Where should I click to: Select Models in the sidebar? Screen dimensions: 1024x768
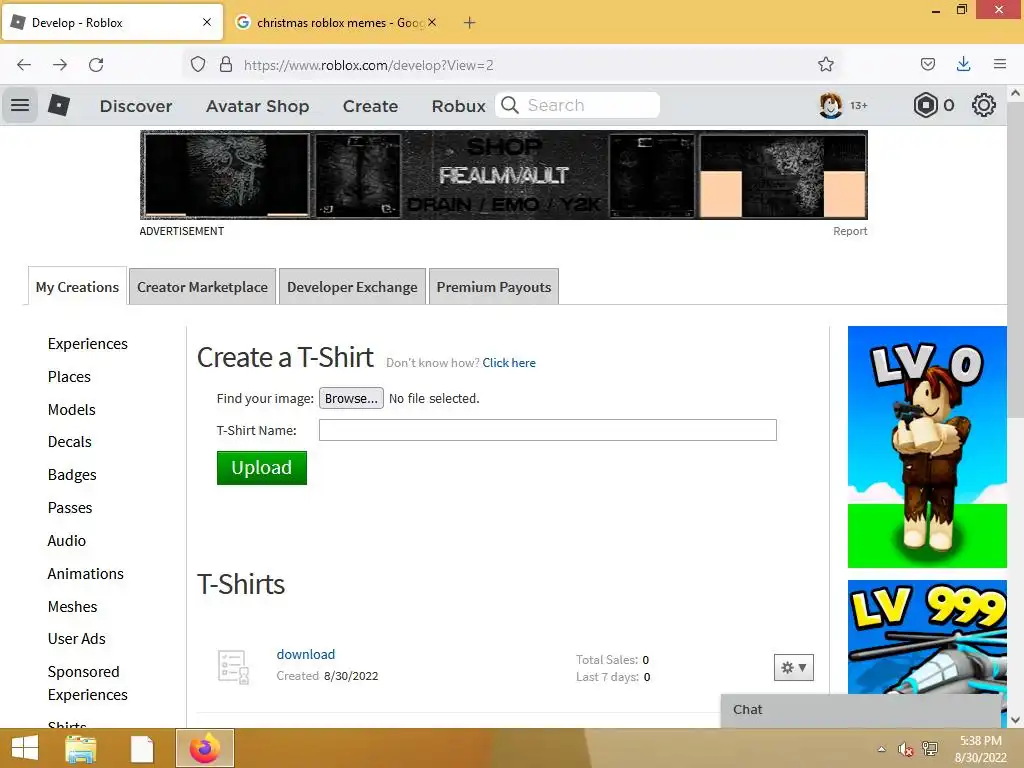click(72, 409)
